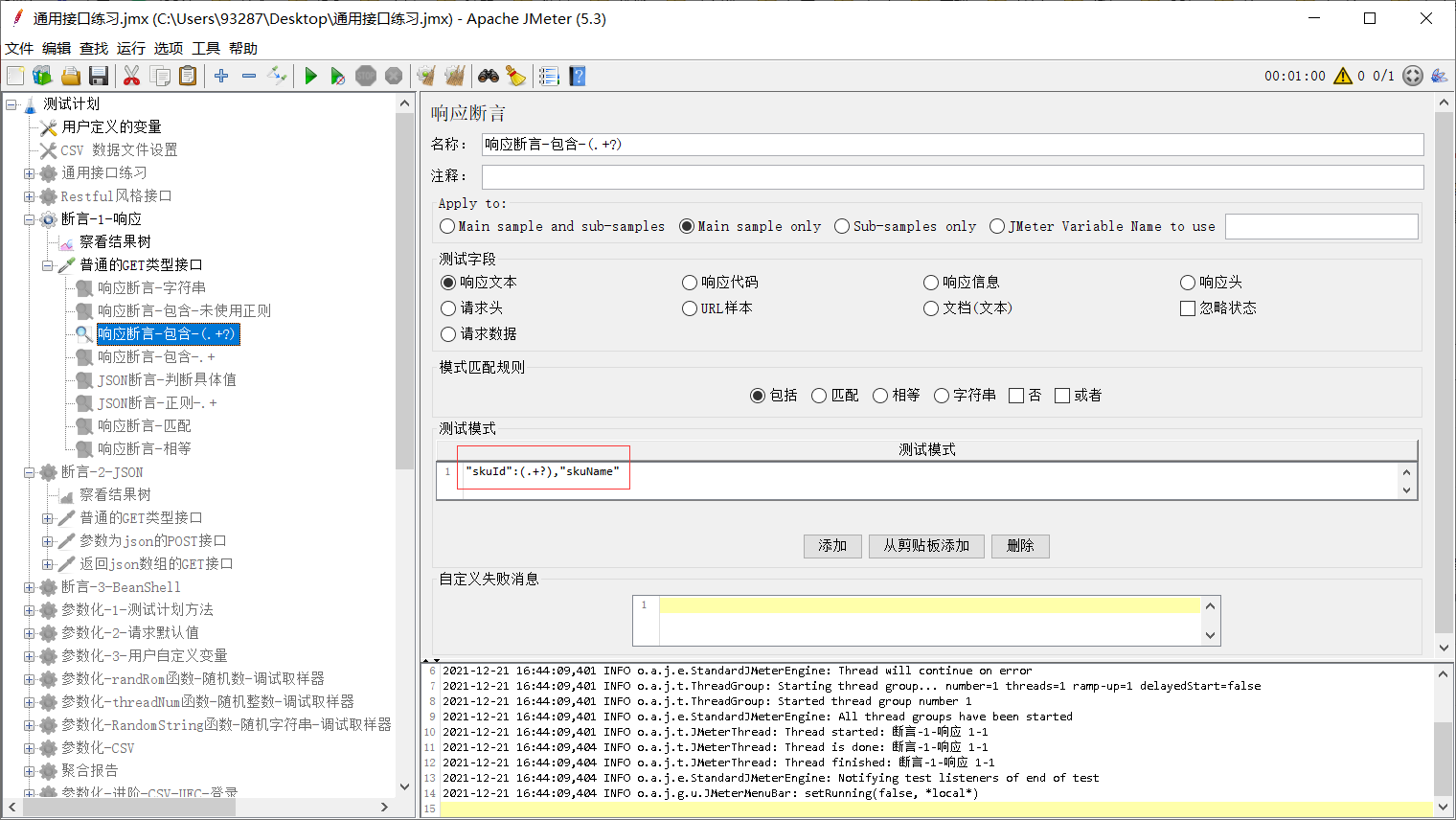
Task: Collapse the 断言-1-响应 tree node
Action: coord(29,219)
